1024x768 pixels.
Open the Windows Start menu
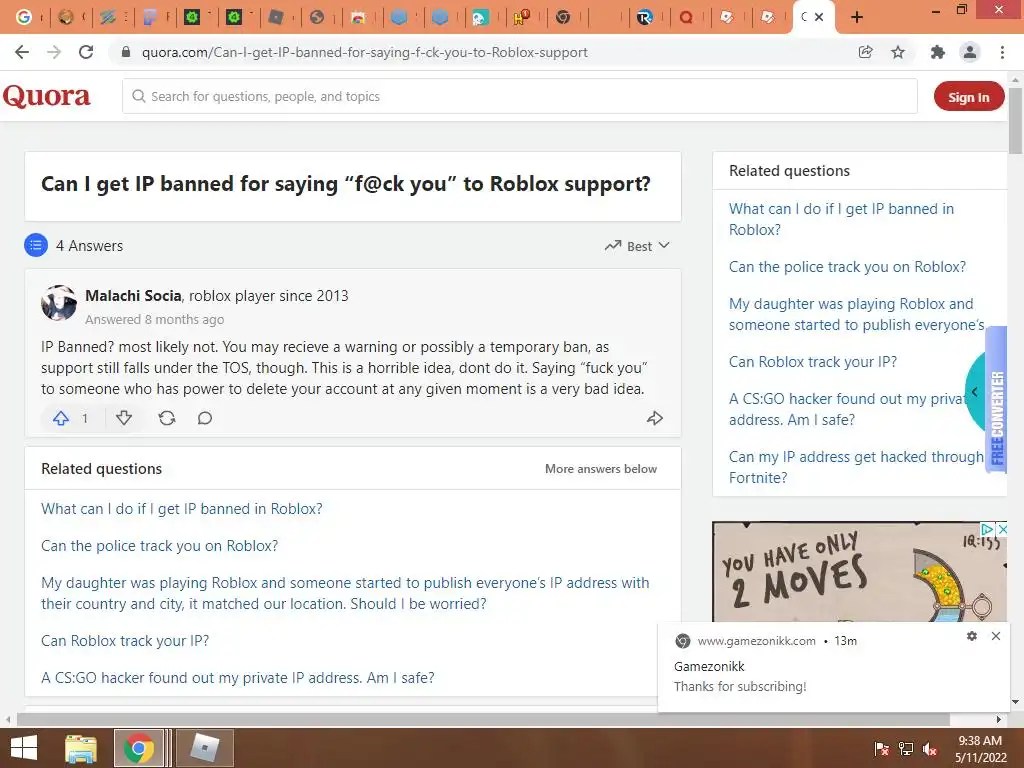(24, 748)
